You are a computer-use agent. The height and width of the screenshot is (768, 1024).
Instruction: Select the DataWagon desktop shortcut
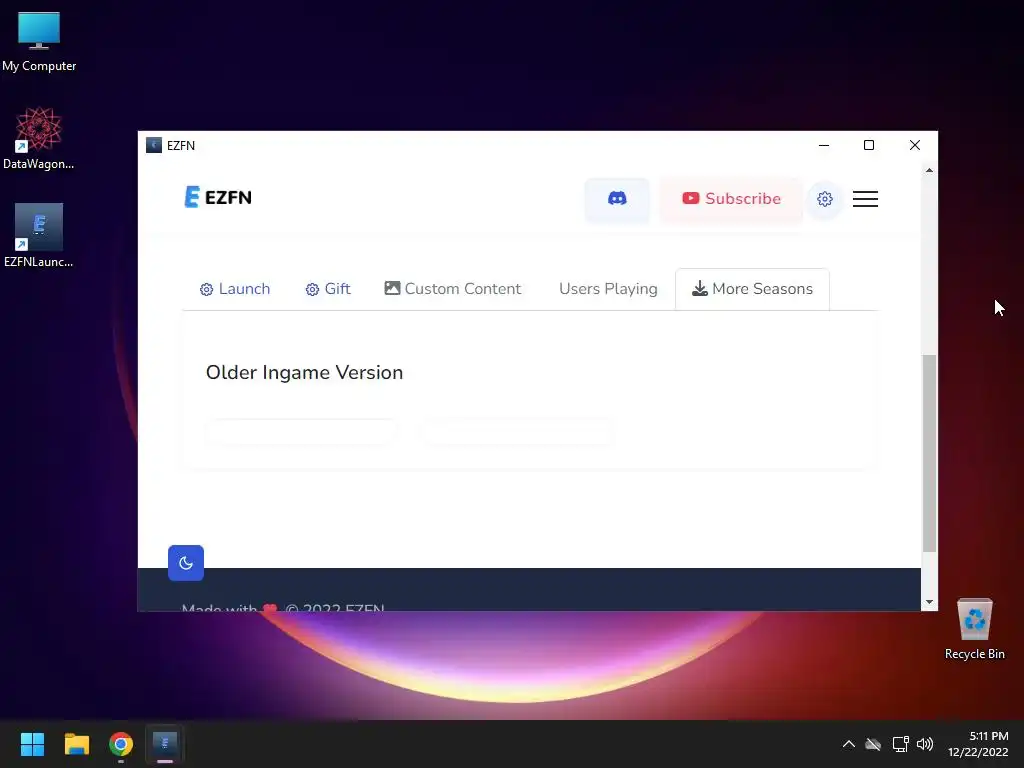click(39, 138)
